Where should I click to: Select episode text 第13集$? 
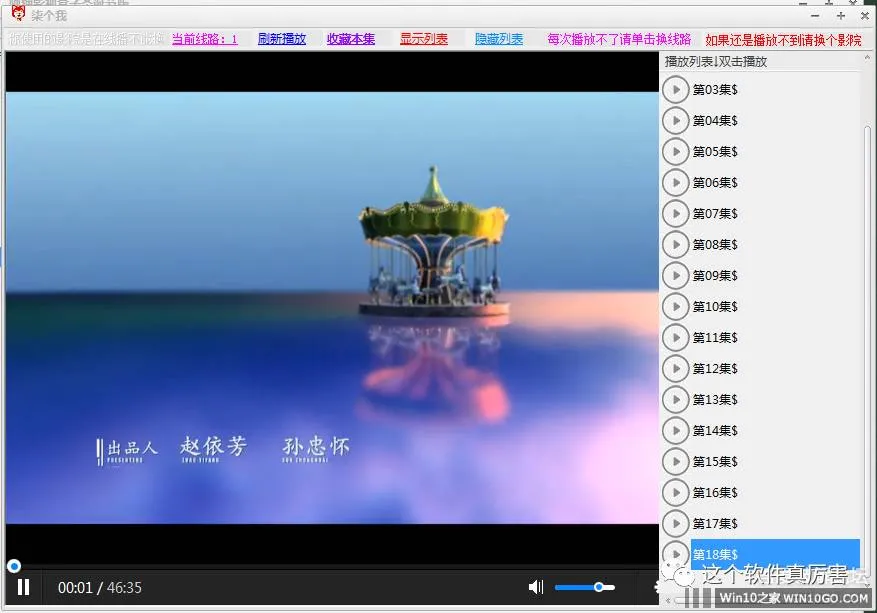[x=715, y=399]
